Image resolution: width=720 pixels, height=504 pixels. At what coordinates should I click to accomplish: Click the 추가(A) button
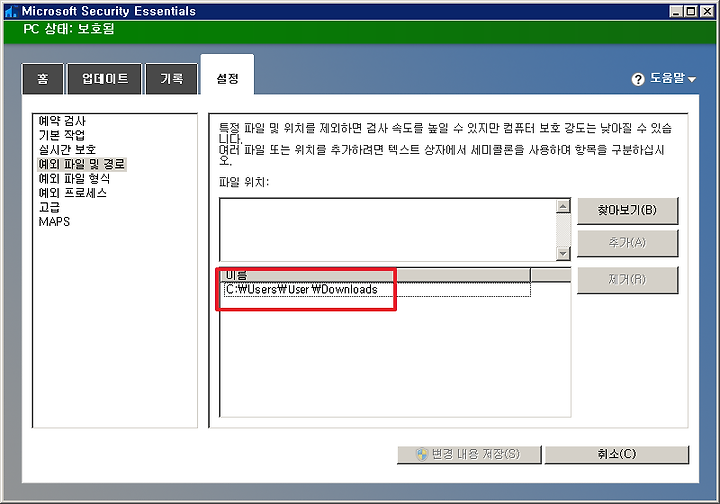(627, 242)
